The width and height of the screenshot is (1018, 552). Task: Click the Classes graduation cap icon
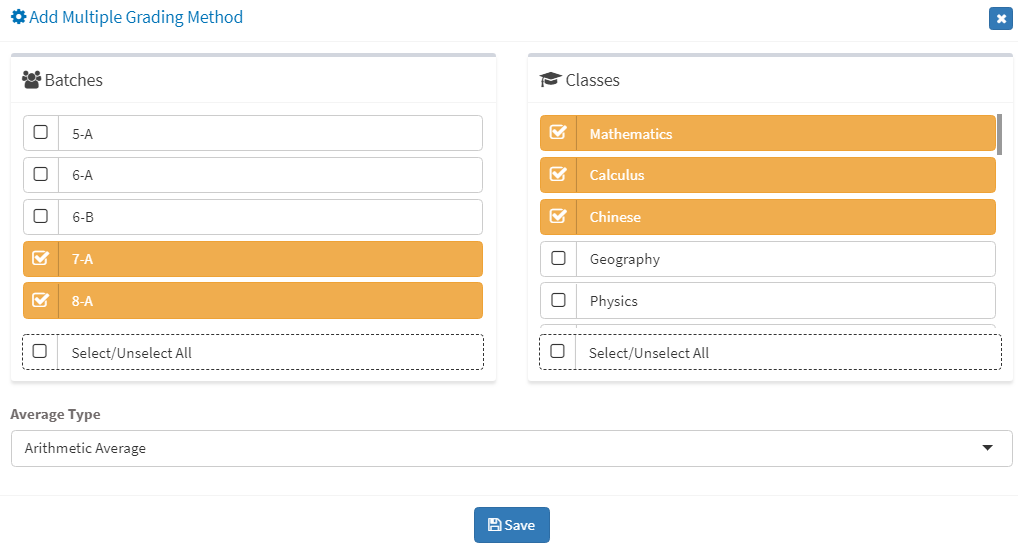point(551,80)
